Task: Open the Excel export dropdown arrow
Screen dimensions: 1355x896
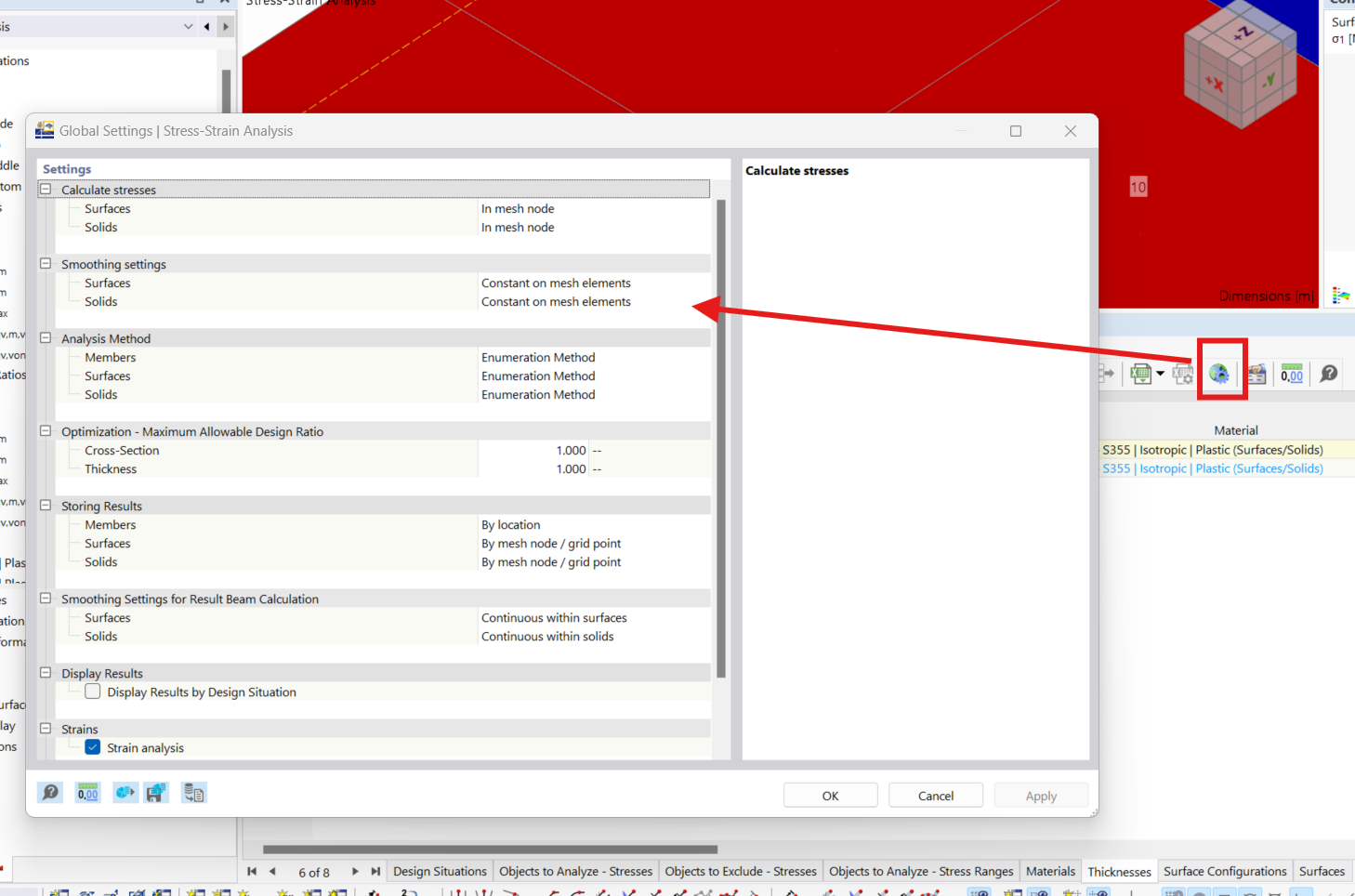Action: [x=1160, y=374]
